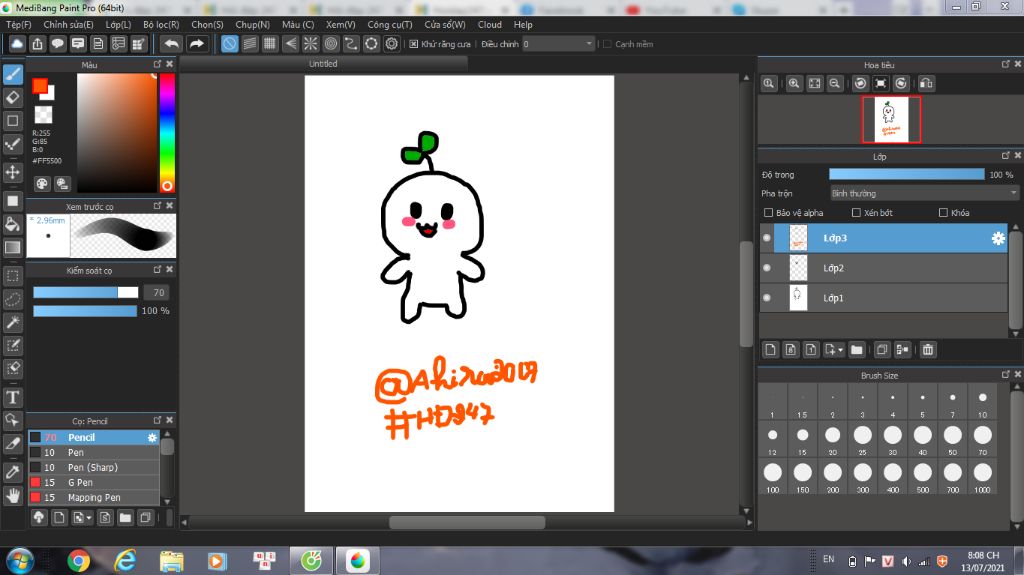
Task: Hide layer Lớp2 visibility dot
Action: click(767, 268)
